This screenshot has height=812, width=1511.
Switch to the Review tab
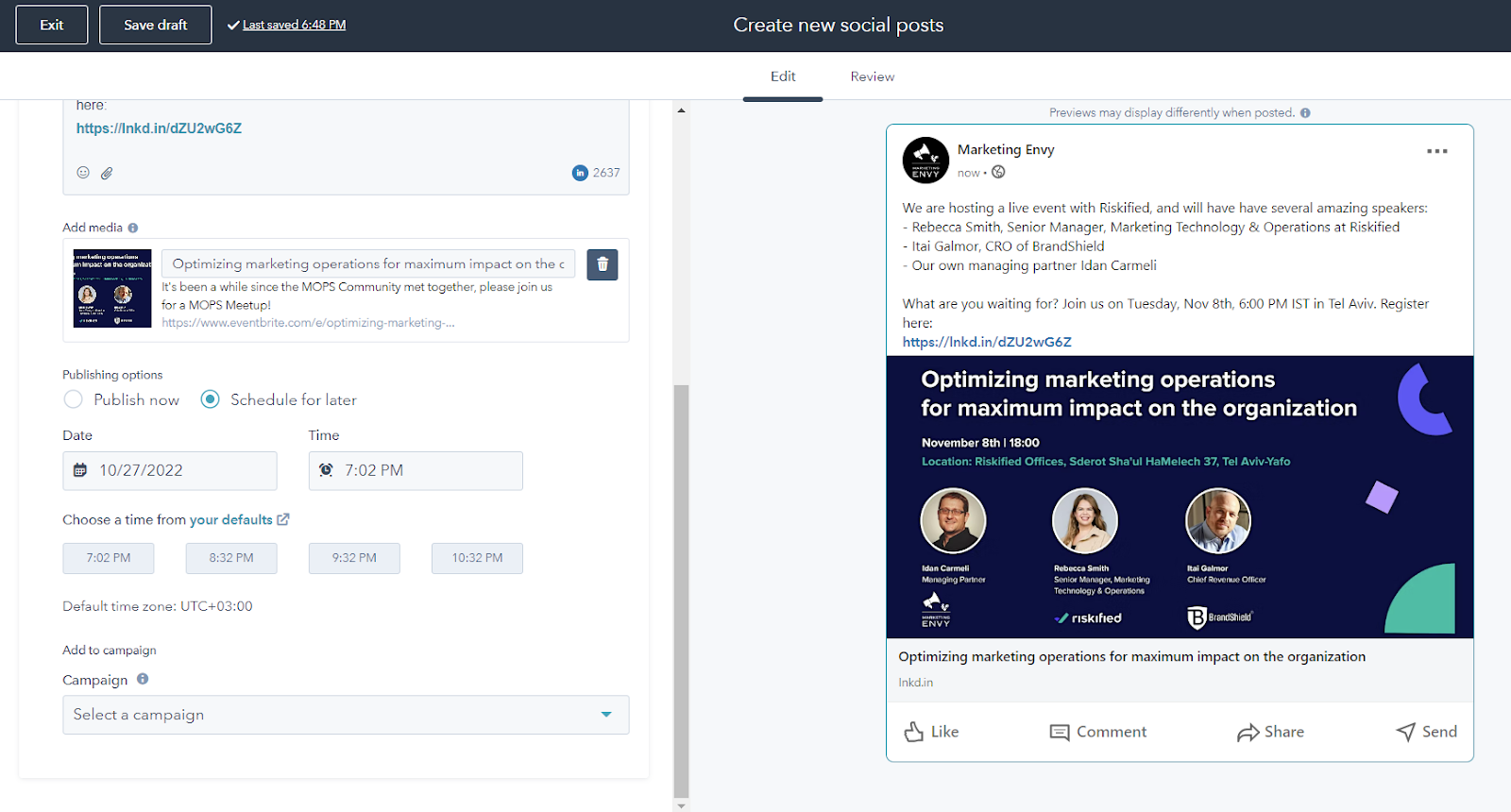tap(873, 76)
